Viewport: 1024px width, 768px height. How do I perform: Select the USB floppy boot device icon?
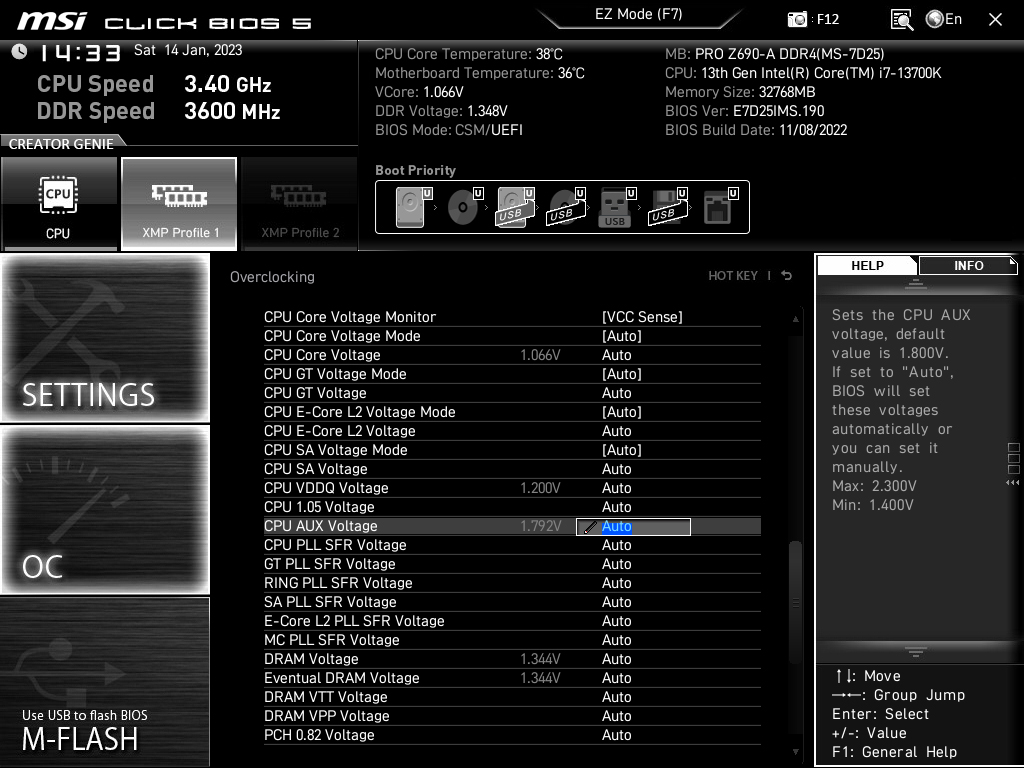pyautogui.click(x=667, y=207)
